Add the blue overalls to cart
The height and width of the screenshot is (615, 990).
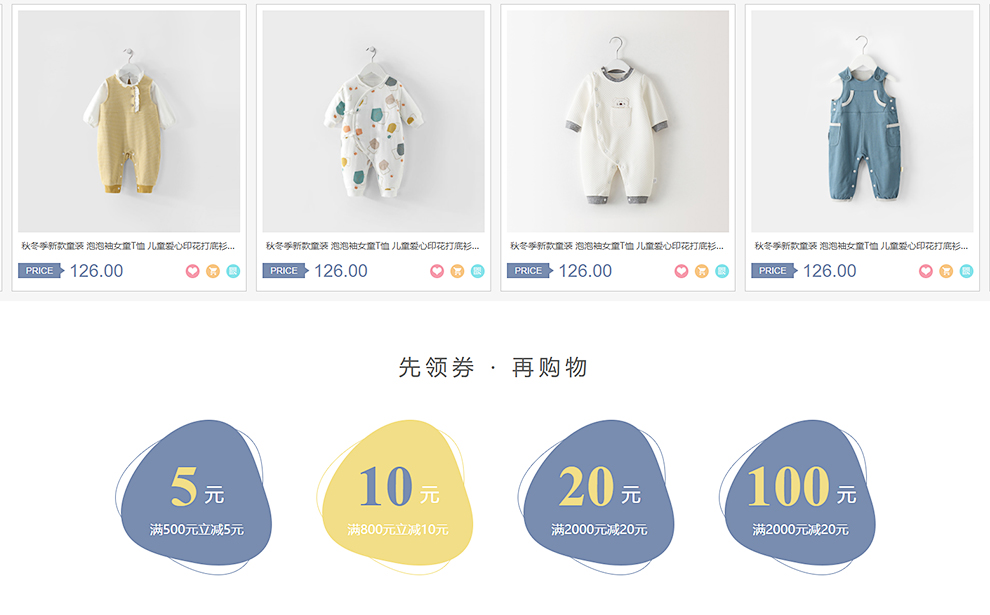[x=946, y=271]
